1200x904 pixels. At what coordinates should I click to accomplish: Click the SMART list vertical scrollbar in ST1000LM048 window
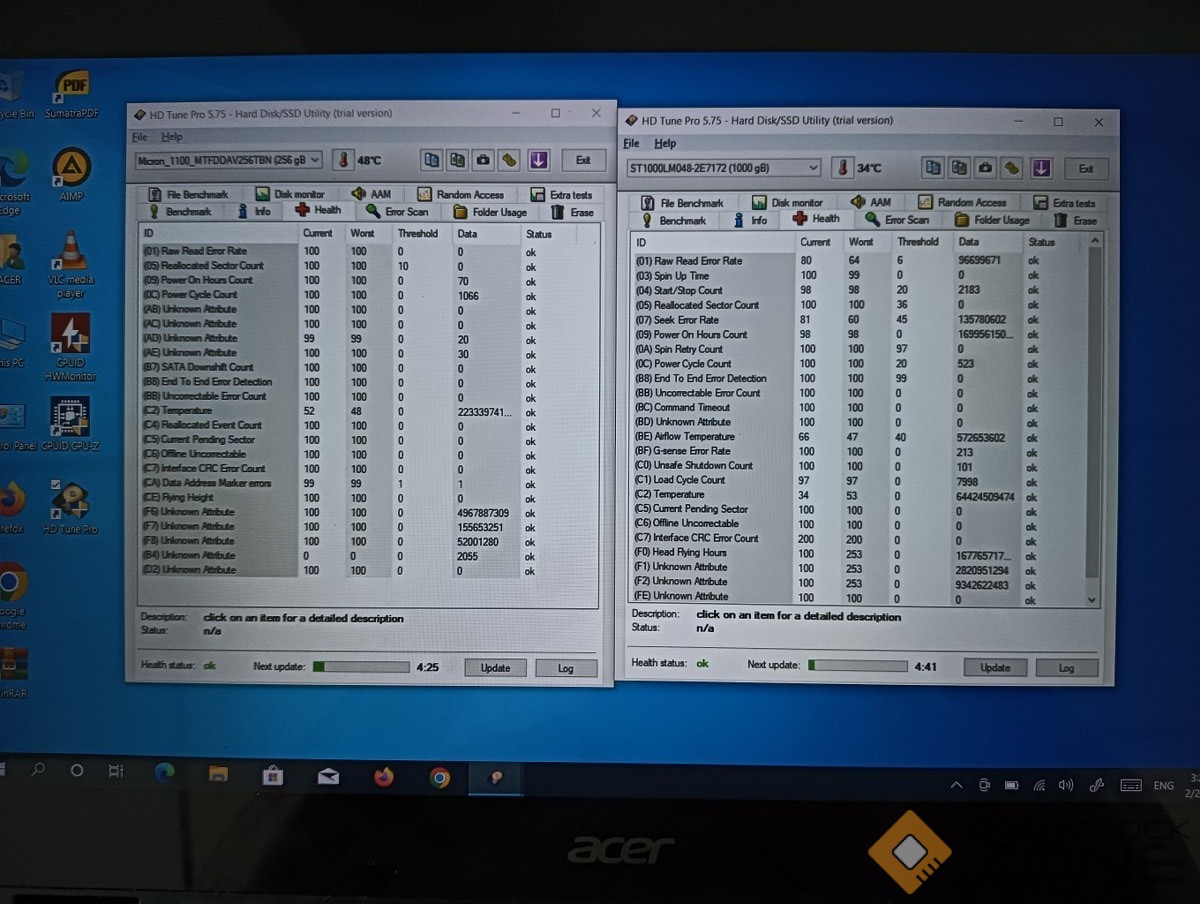tap(1094, 418)
